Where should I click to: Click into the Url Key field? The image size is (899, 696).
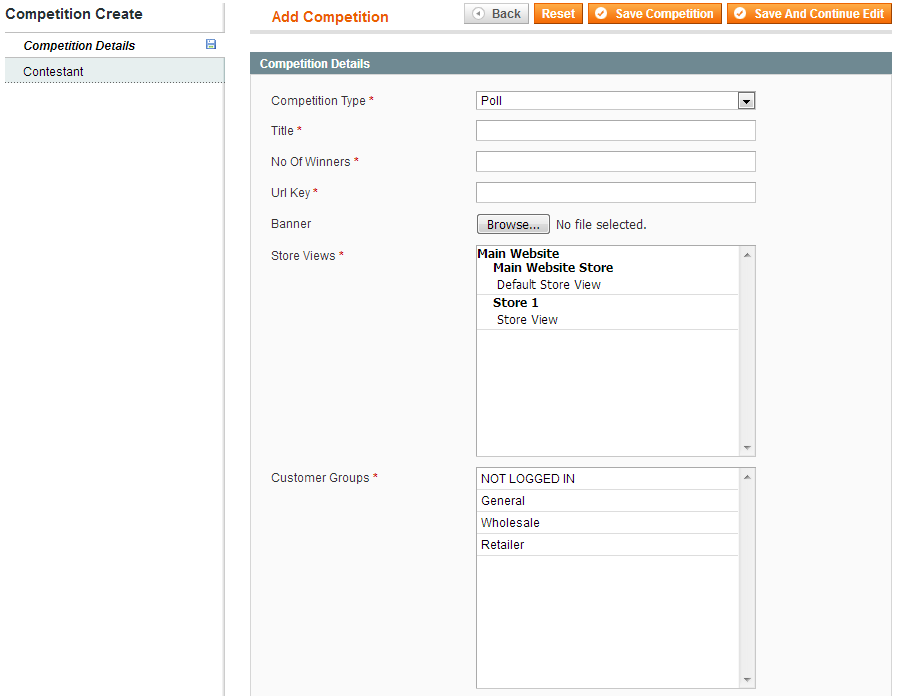click(x=615, y=193)
